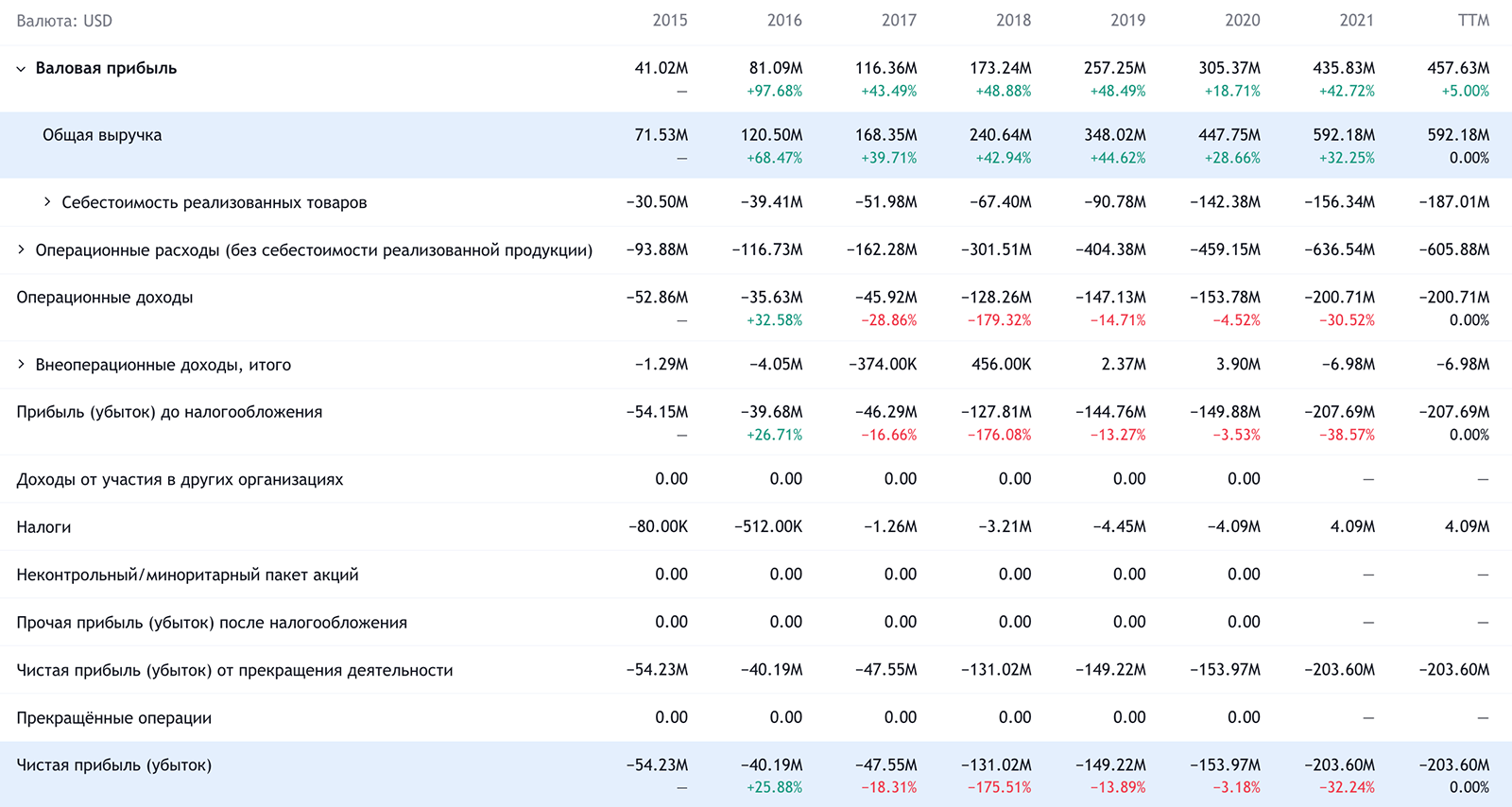Click the 2019 column header

1127,21
